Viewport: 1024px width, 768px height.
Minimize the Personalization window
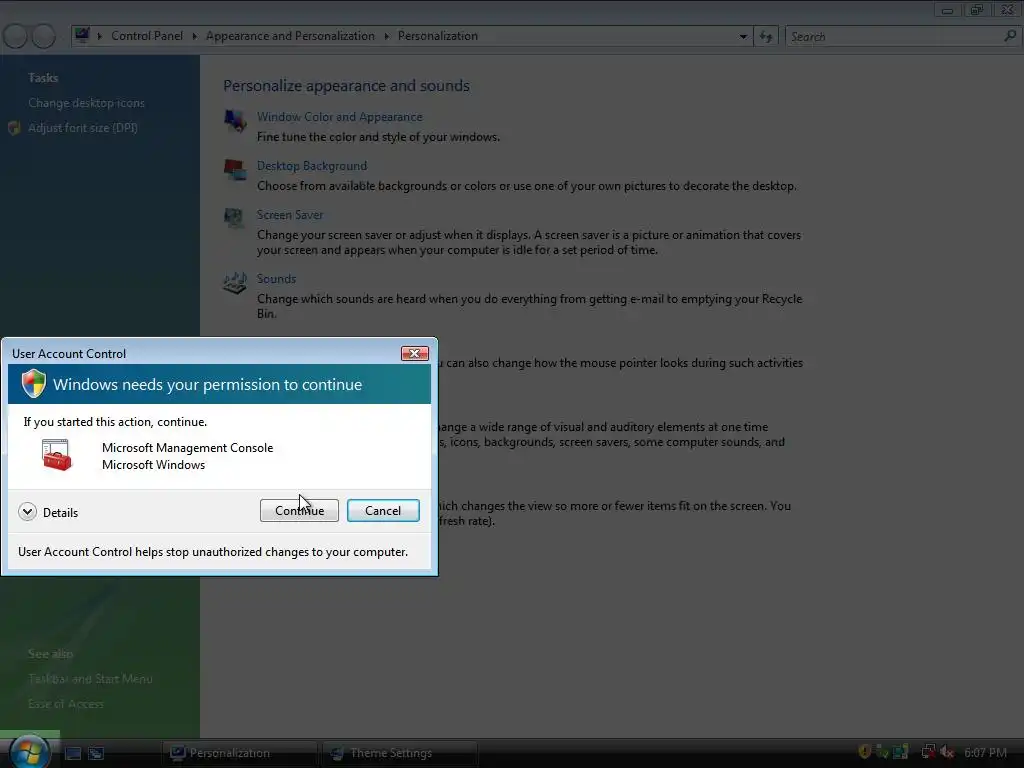point(948,10)
